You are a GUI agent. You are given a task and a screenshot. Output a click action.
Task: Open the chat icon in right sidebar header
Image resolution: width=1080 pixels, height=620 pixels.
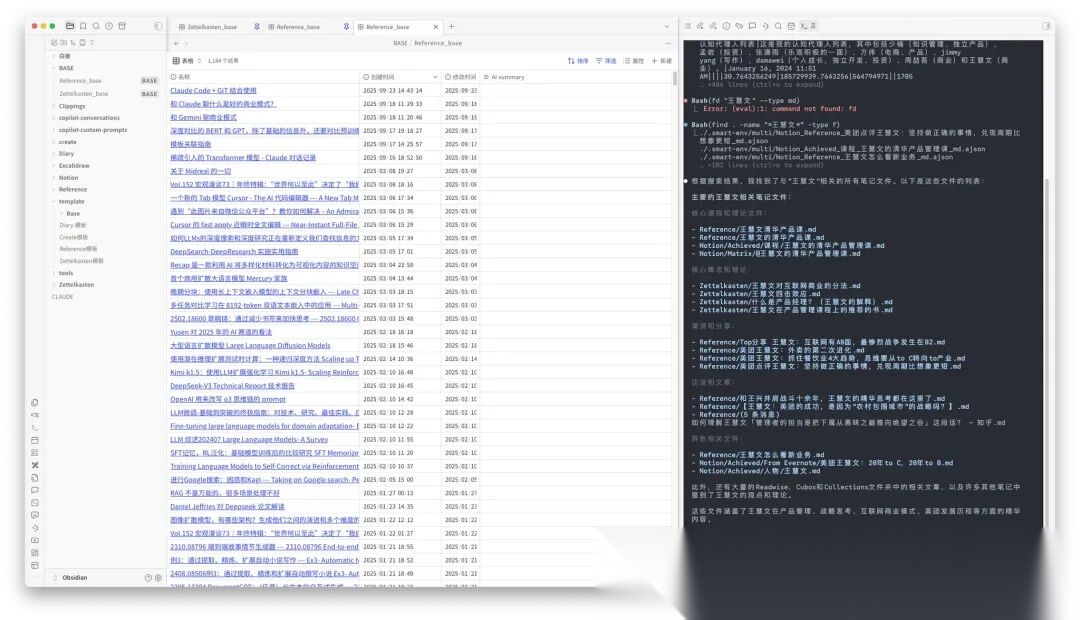[x=752, y=26]
